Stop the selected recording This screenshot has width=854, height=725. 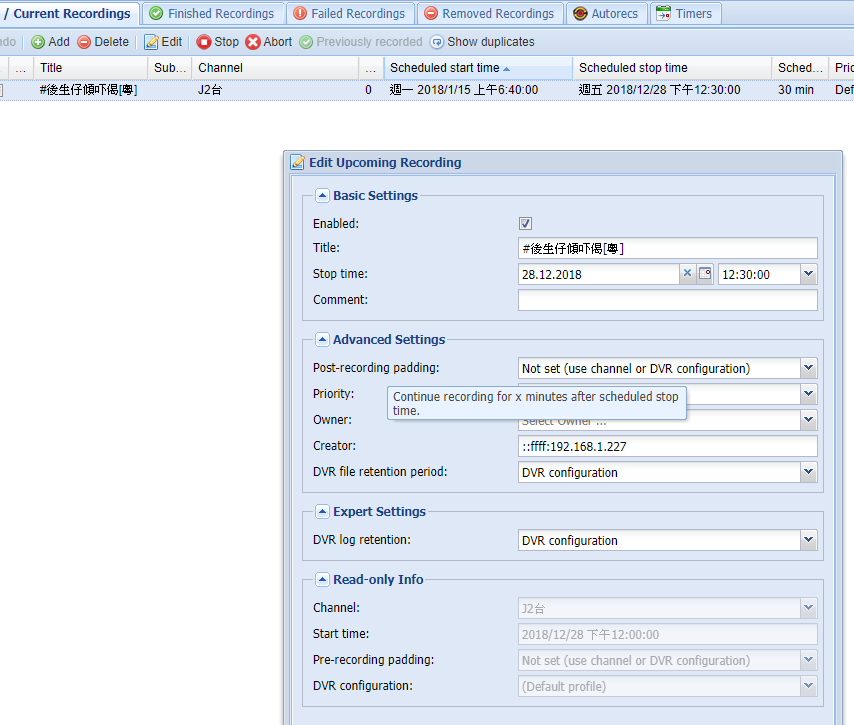[x=218, y=42]
